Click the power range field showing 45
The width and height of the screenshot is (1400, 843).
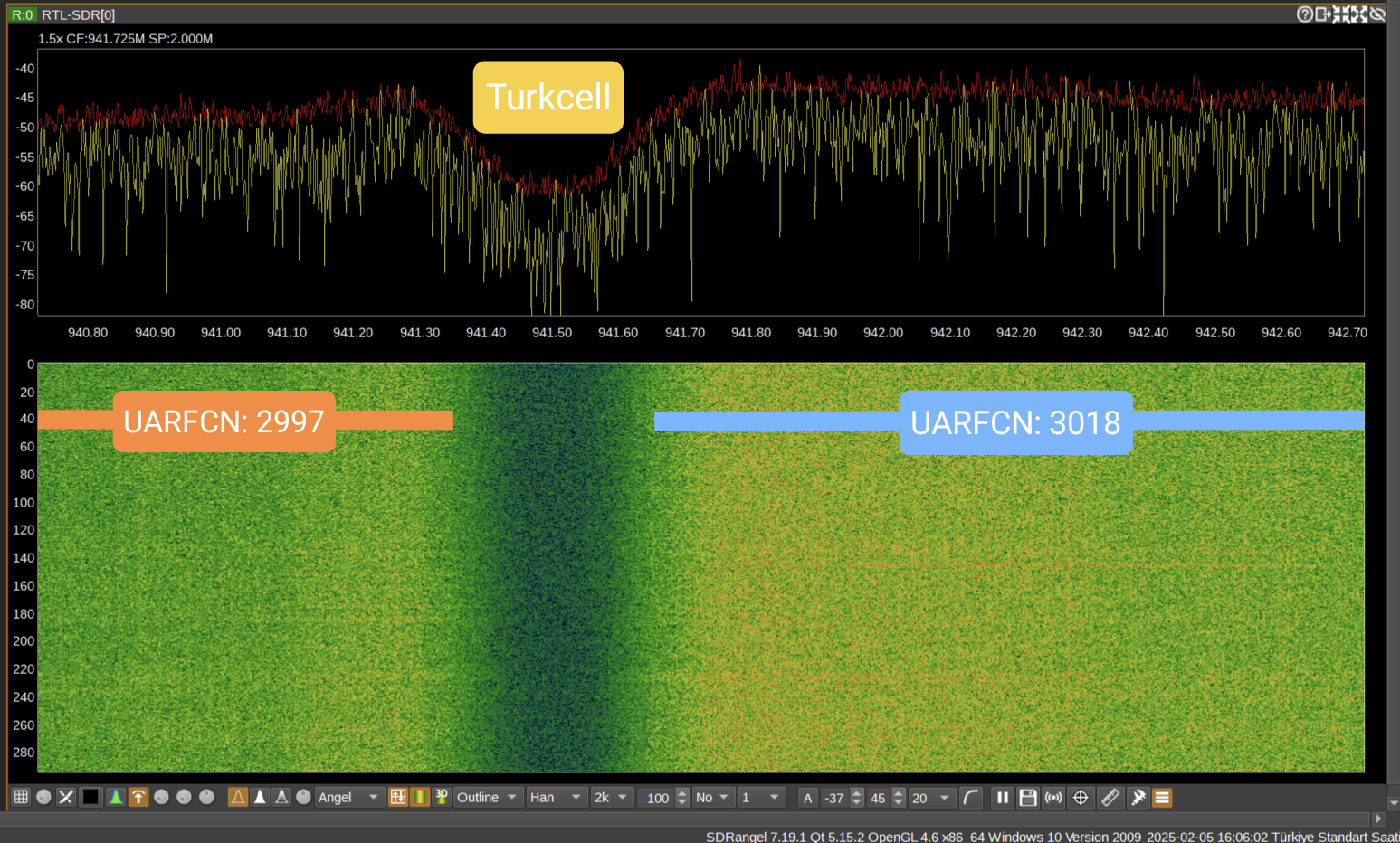pos(878,798)
